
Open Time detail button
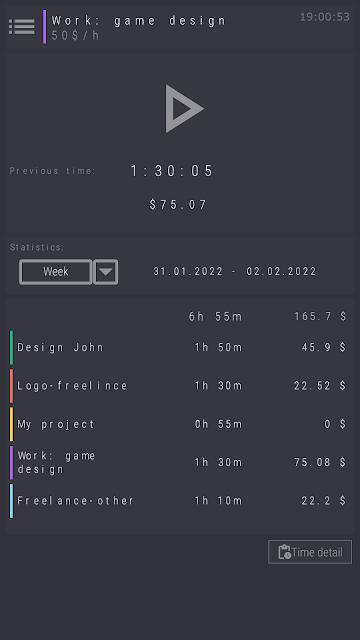[310, 552]
